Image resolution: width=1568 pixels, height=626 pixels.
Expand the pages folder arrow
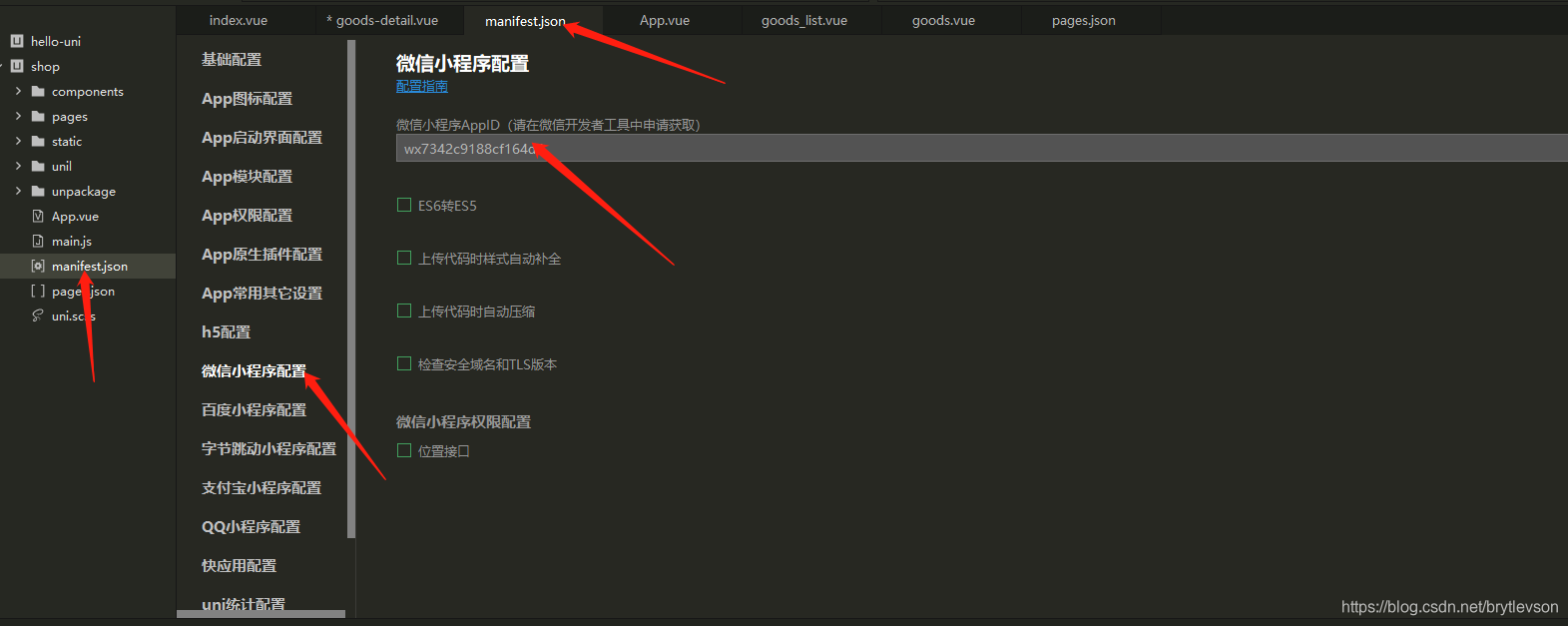[x=18, y=116]
